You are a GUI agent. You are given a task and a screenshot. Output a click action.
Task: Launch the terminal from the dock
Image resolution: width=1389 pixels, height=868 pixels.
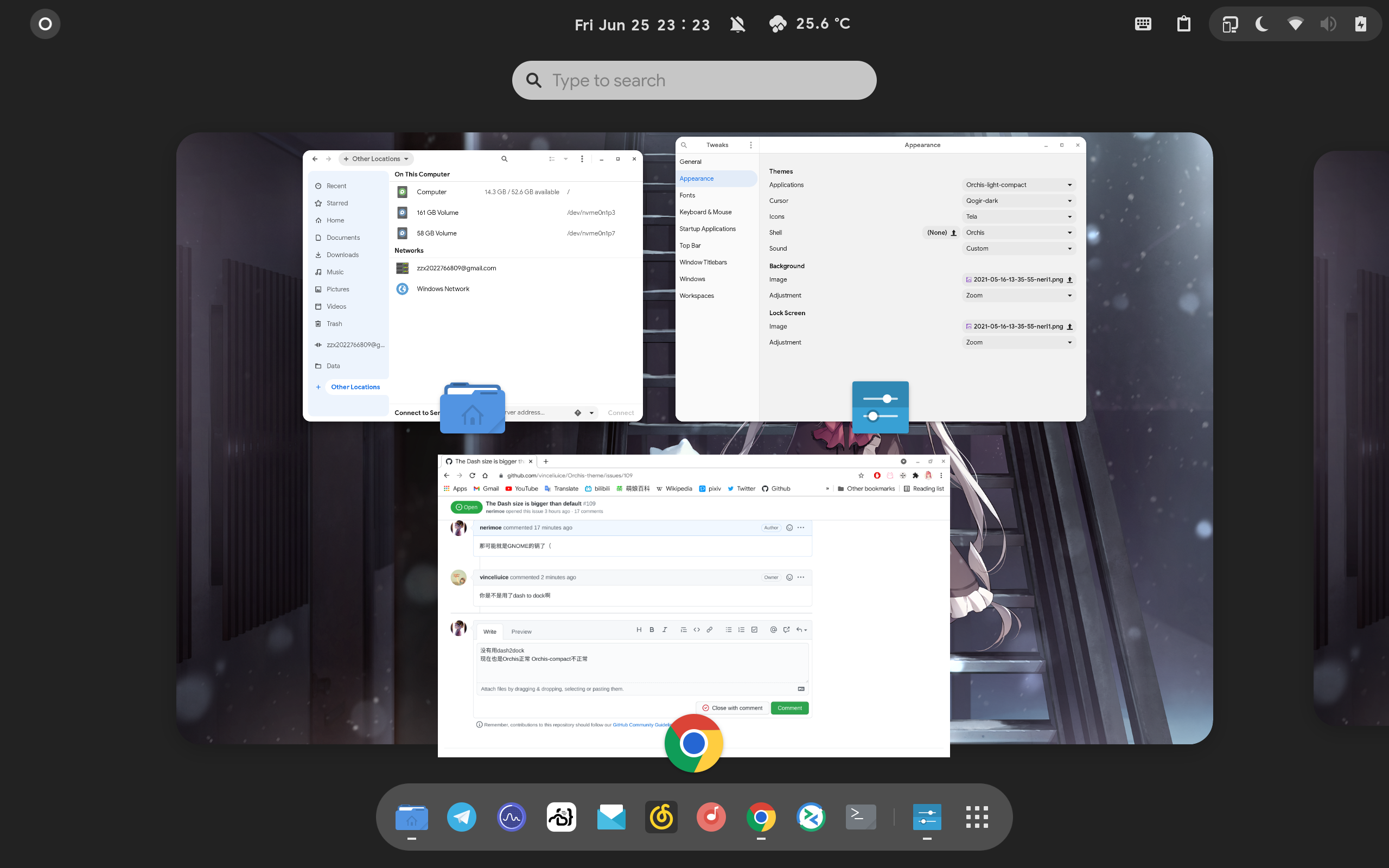point(861,816)
